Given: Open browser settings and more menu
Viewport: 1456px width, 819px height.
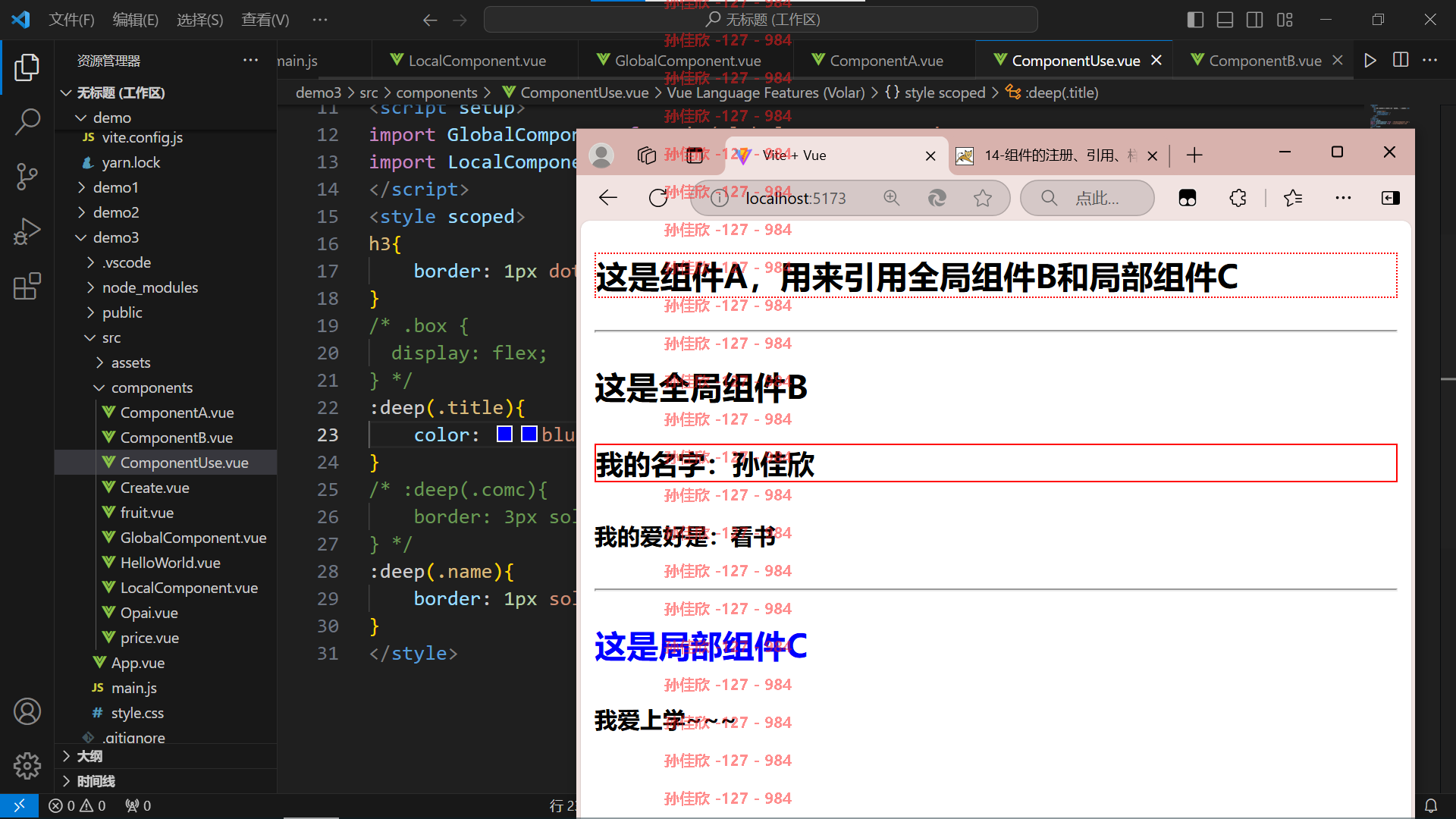Looking at the screenshot, I should (1343, 198).
